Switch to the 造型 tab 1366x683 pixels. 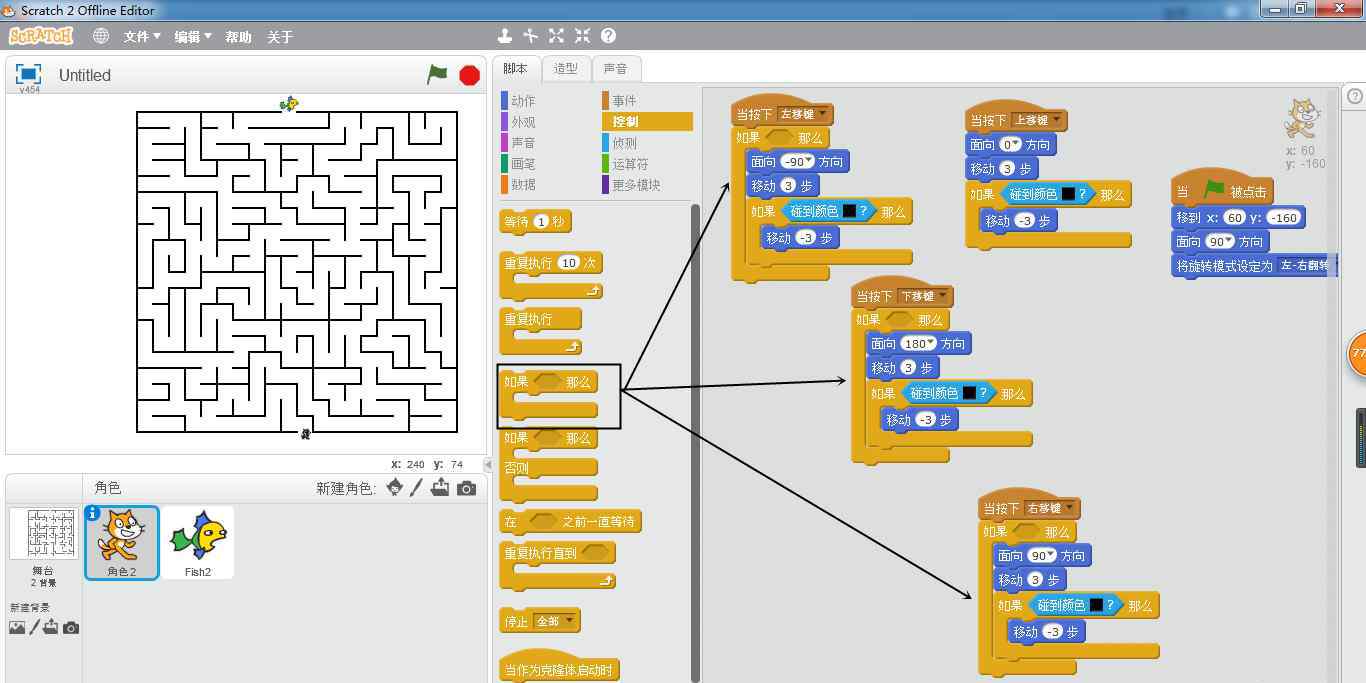coord(565,68)
